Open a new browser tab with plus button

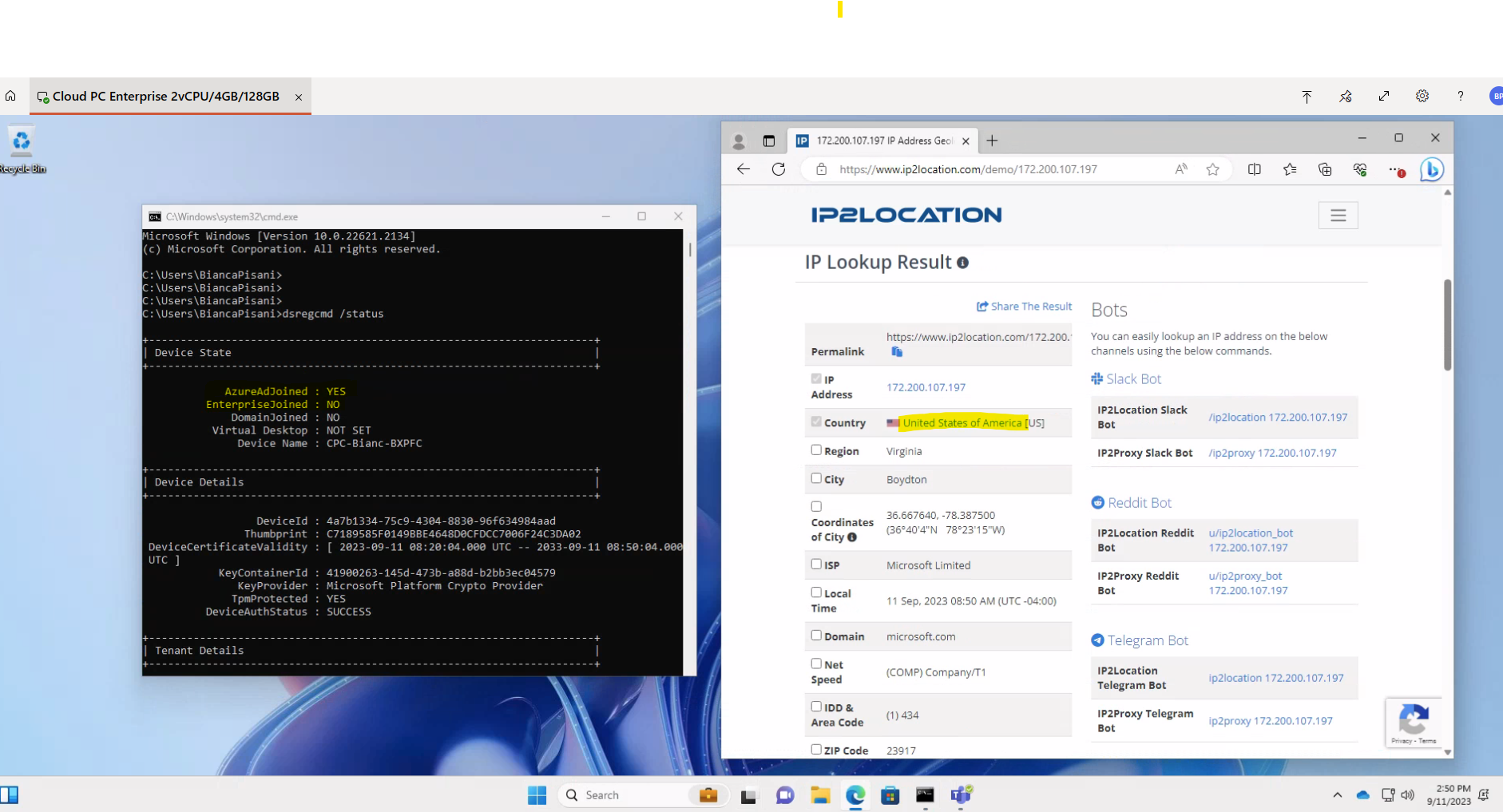[992, 141]
